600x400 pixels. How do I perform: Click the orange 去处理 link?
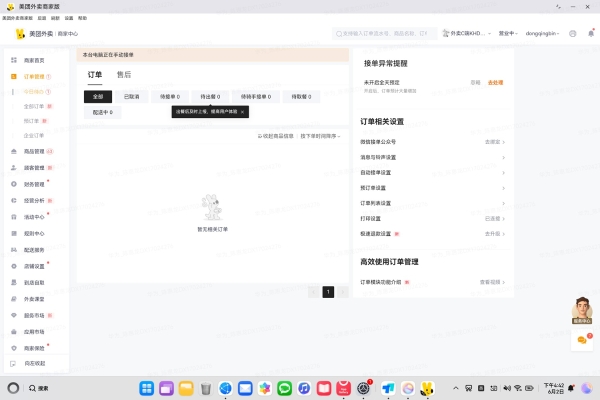coord(496,83)
